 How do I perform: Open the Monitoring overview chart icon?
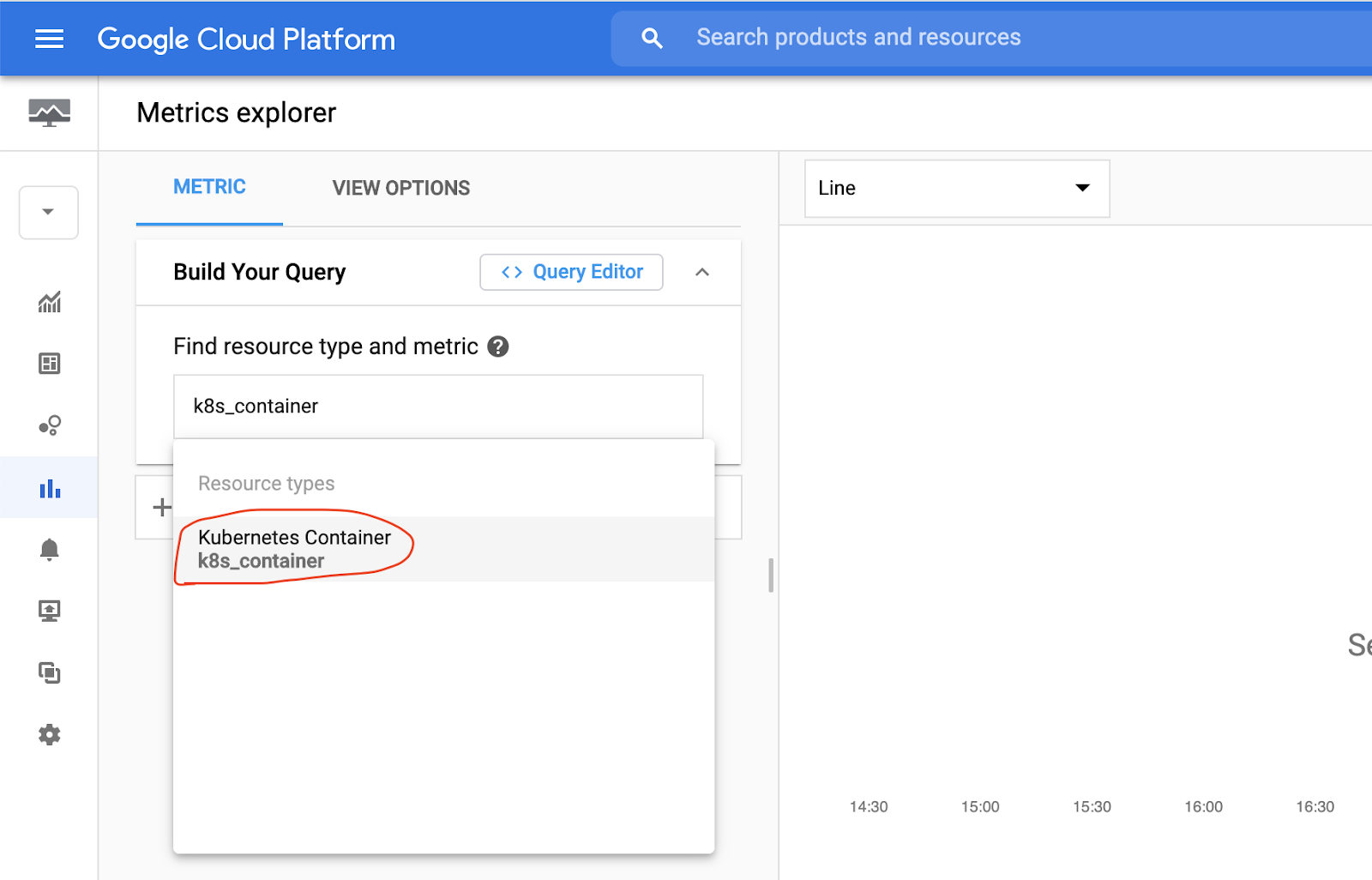(49, 302)
